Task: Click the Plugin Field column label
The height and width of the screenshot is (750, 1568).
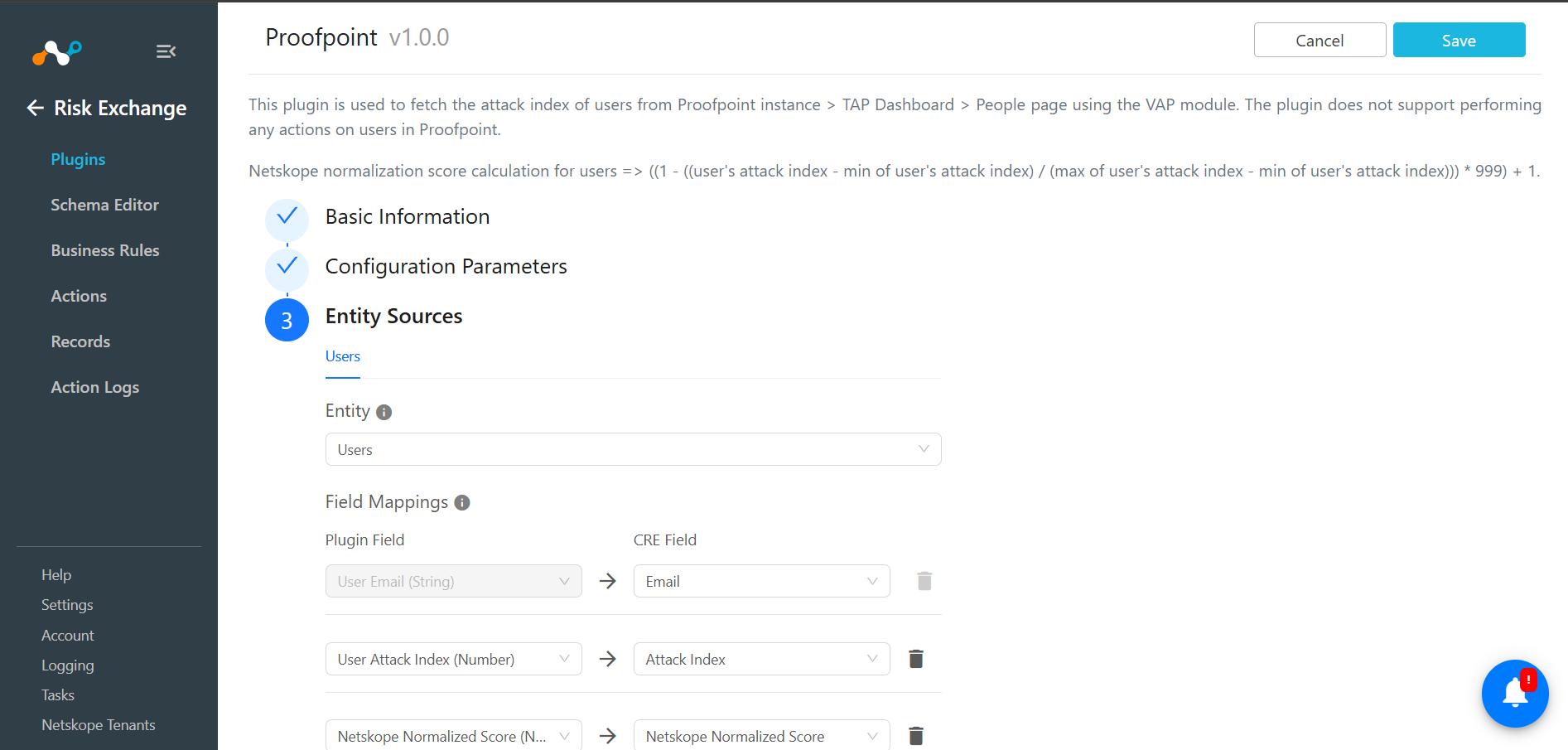Action: [x=365, y=540]
